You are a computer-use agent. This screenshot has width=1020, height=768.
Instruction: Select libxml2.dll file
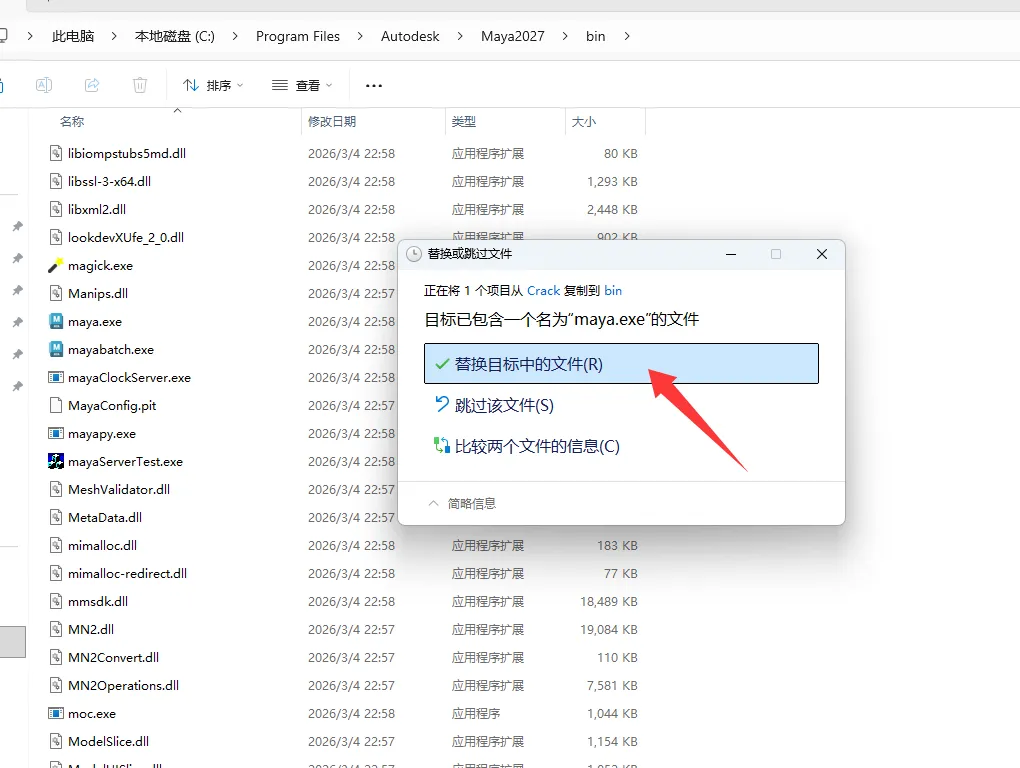(97, 209)
